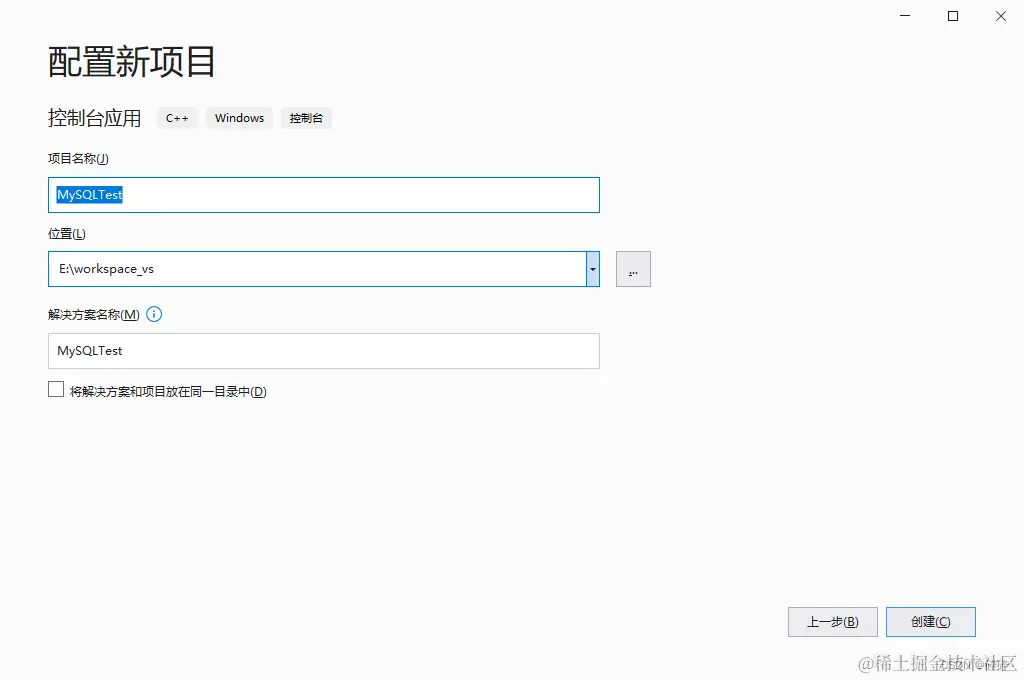Viewport: 1024px width, 680px height.
Task: Click the 控制台 project type tag
Action: coord(306,118)
